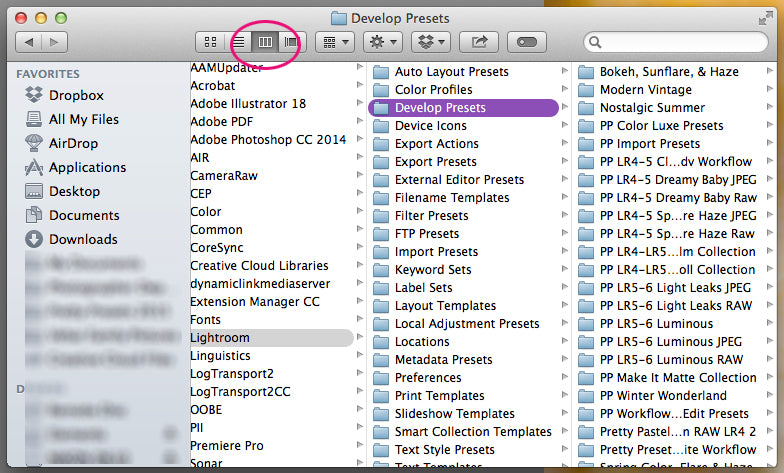Select column view mode
Image resolution: width=784 pixels, height=473 pixels.
click(265, 42)
